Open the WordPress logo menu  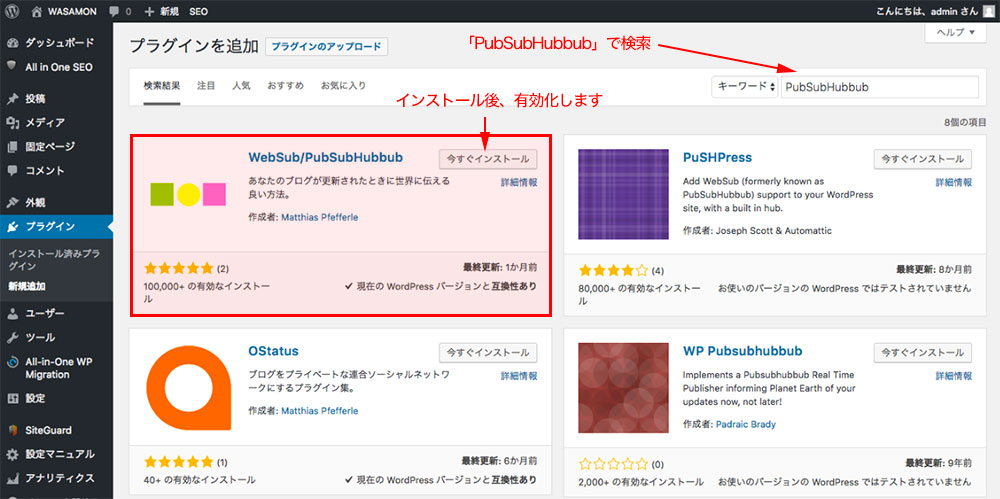tap(13, 11)
